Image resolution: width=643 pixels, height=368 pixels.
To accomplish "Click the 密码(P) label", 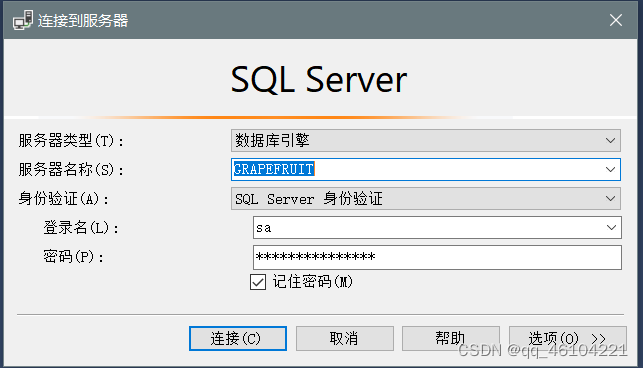I will [73, 257].
